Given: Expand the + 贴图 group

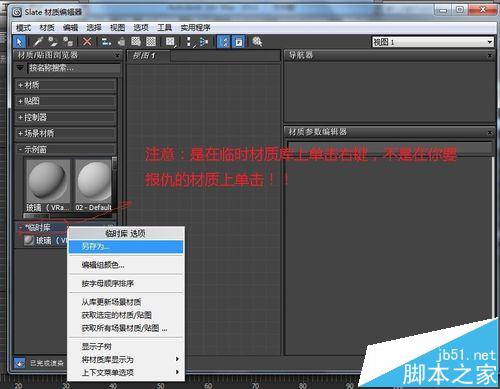Looking at the screenshot, I should [66, 101].
